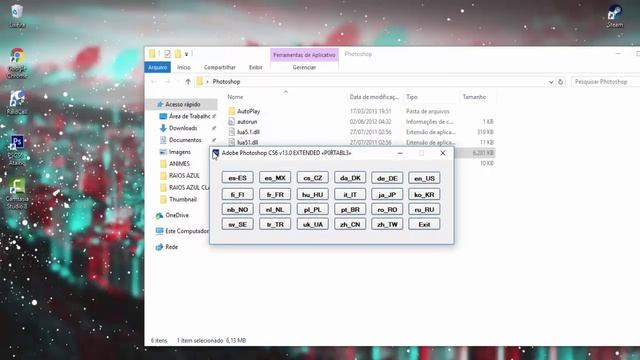Open the Recycle Bin desktop icon
This screenshot has width=640, height=360.
pyautogui.click(x=17, y=16)
